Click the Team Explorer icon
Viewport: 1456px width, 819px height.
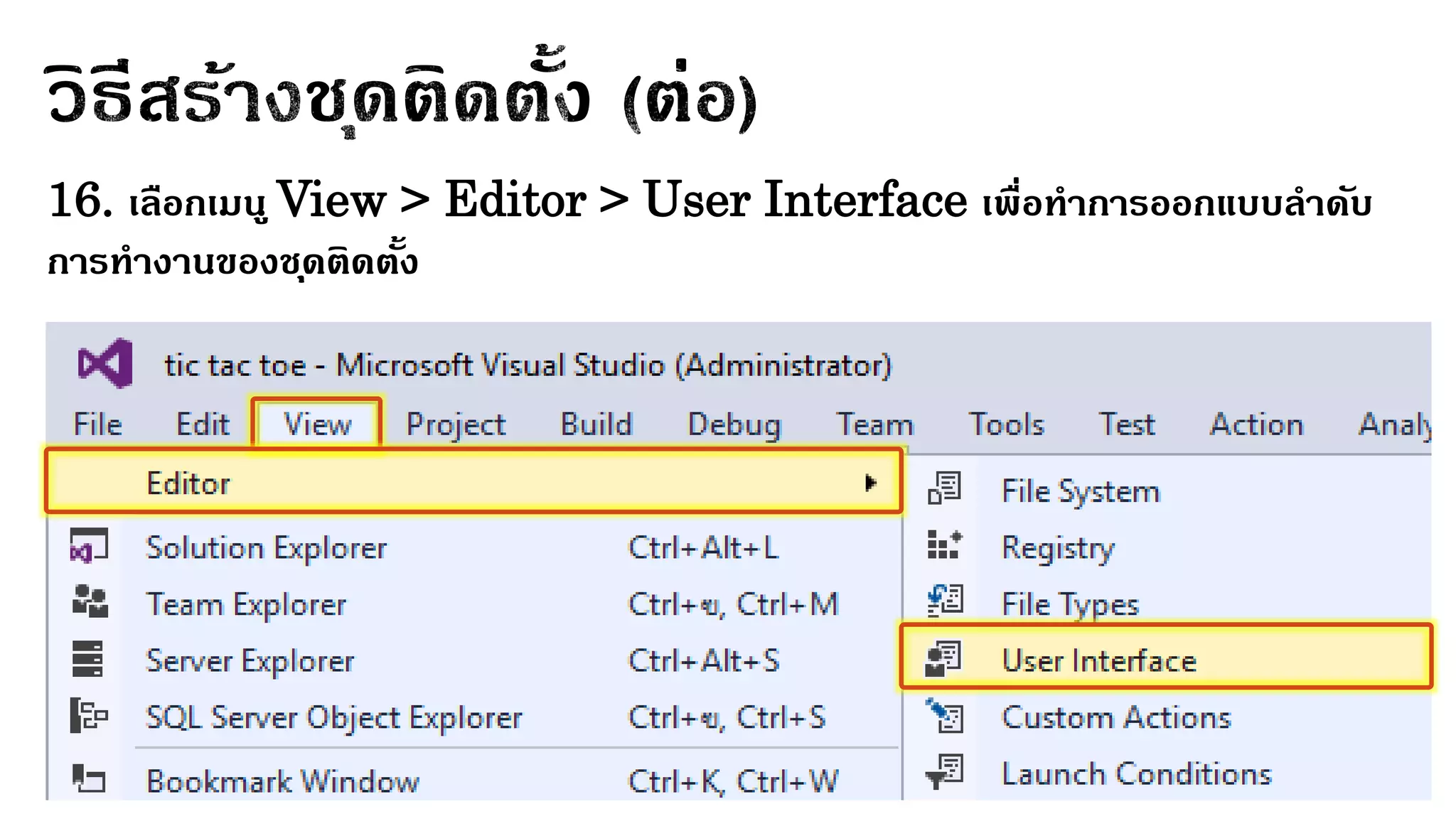pyautogui.click(x=90, y=601)
